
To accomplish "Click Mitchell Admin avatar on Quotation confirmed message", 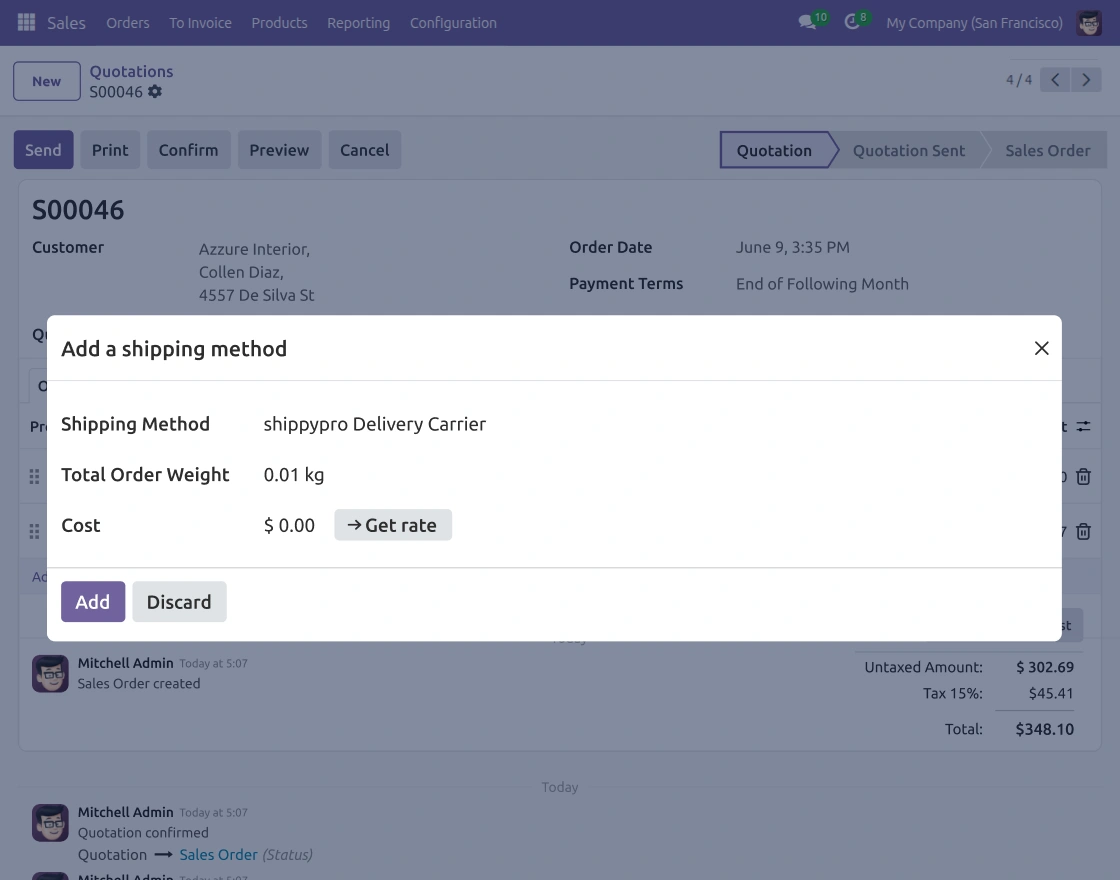I will [x=50, y=823].
